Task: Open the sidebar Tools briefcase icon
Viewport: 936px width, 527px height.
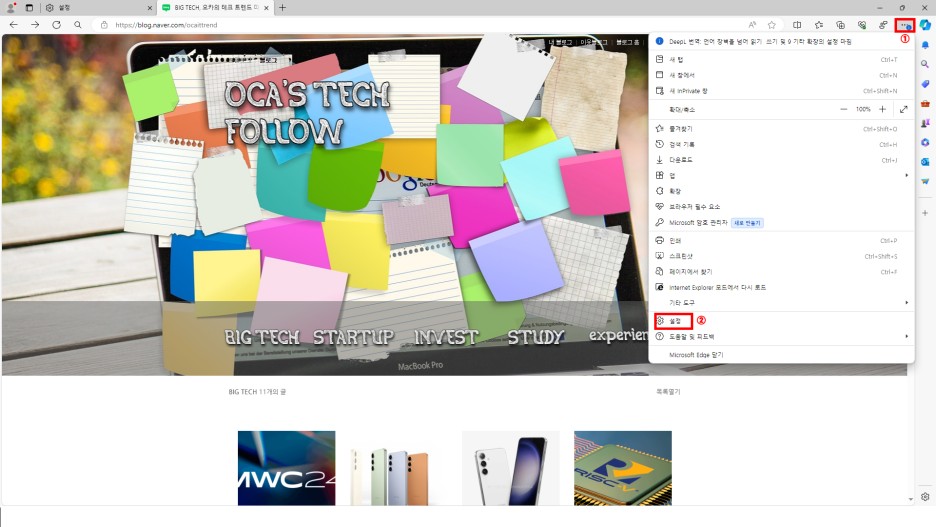Action: [x=925, y=103]
